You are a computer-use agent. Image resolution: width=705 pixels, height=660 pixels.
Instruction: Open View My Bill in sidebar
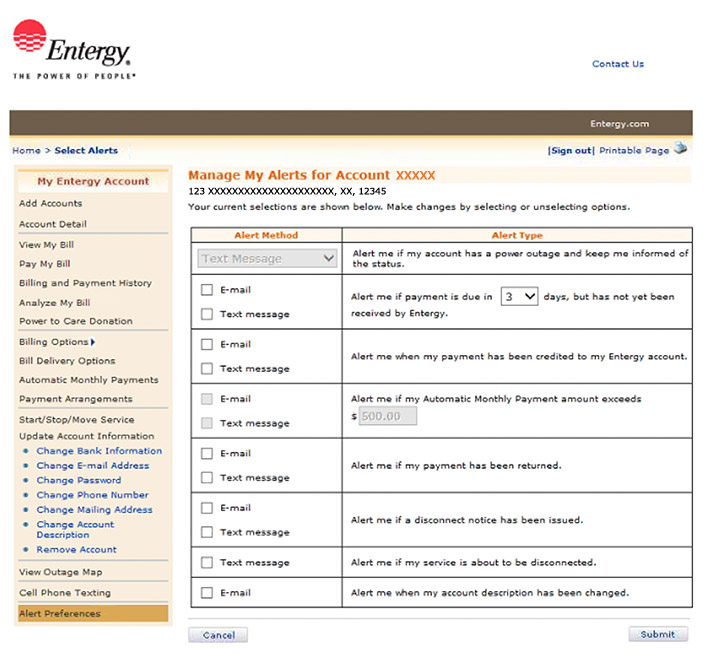pos(46,245)
